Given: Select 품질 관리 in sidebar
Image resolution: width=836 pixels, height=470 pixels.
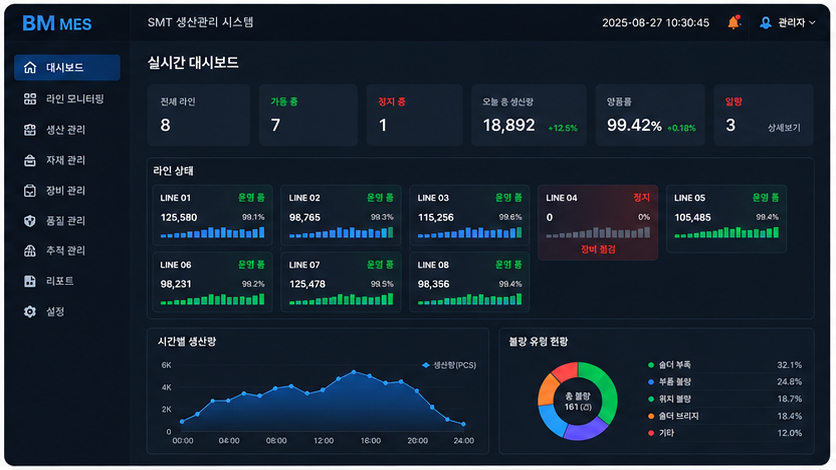Looking at the screenshot, I should [x=66, y=221].
